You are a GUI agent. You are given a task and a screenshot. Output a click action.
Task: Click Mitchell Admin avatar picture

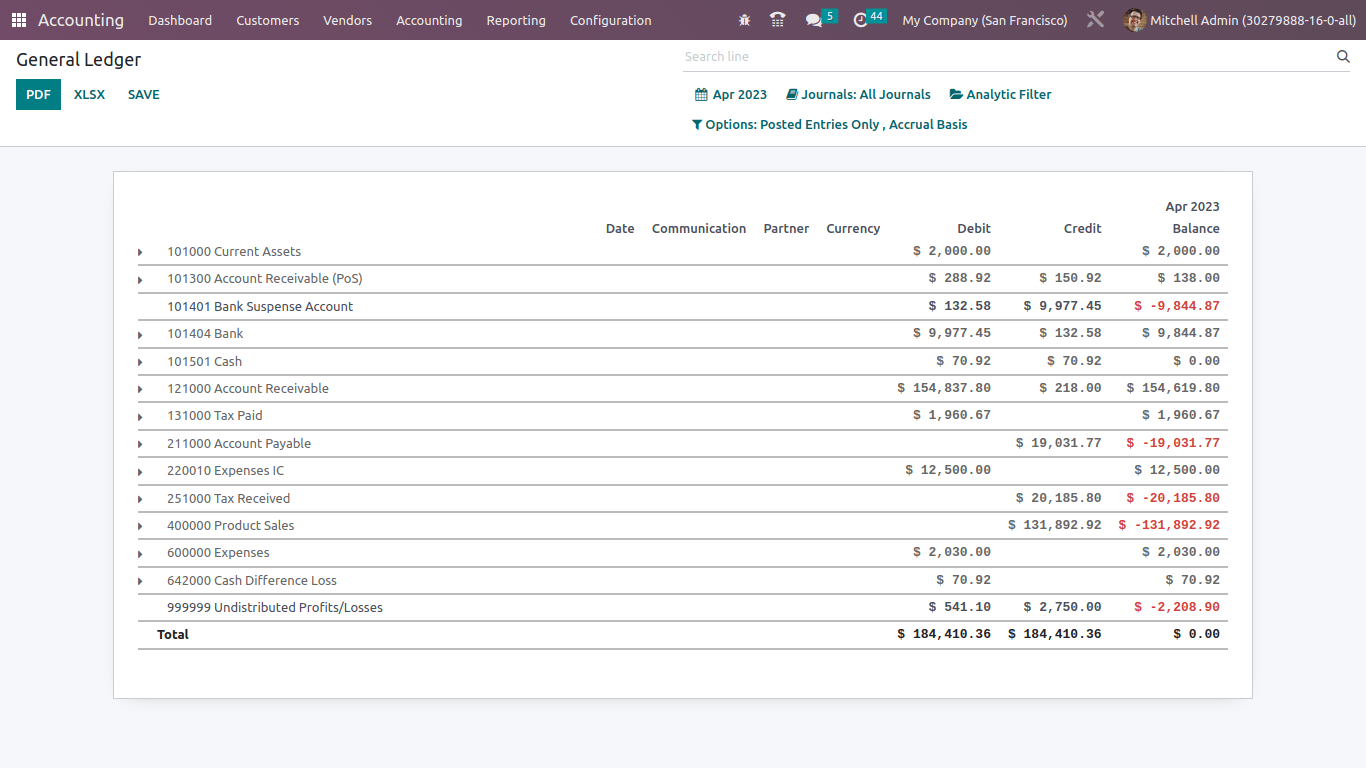click(x=1134, y=20)
